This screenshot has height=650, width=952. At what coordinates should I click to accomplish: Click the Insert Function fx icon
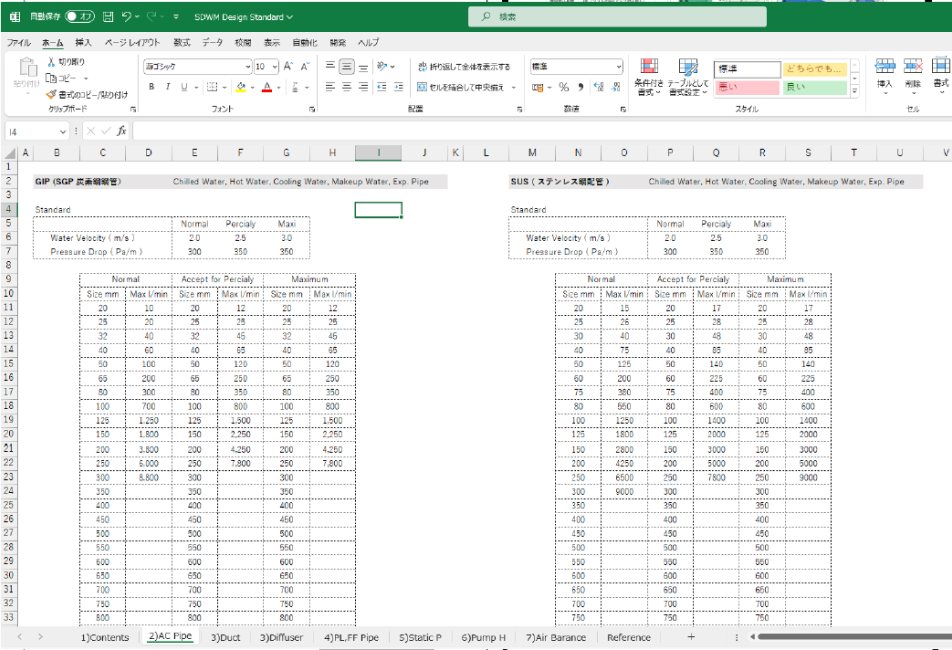click(x=121, y=131)
